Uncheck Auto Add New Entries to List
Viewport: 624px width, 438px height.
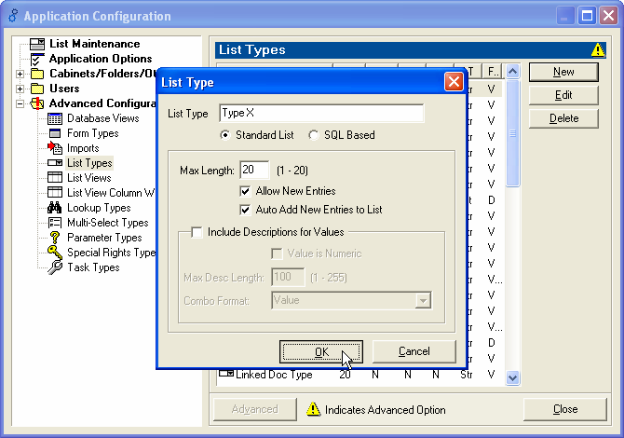tap(245, 210)
